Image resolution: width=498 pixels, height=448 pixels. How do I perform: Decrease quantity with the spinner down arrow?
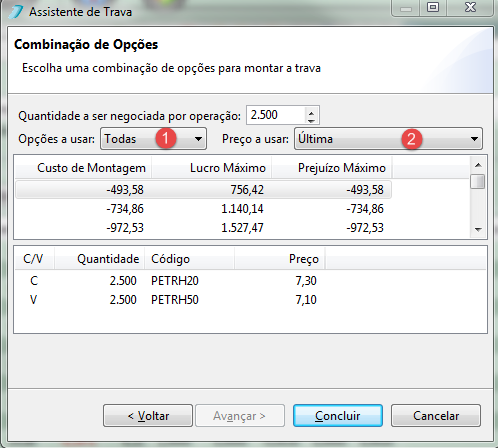311,120
